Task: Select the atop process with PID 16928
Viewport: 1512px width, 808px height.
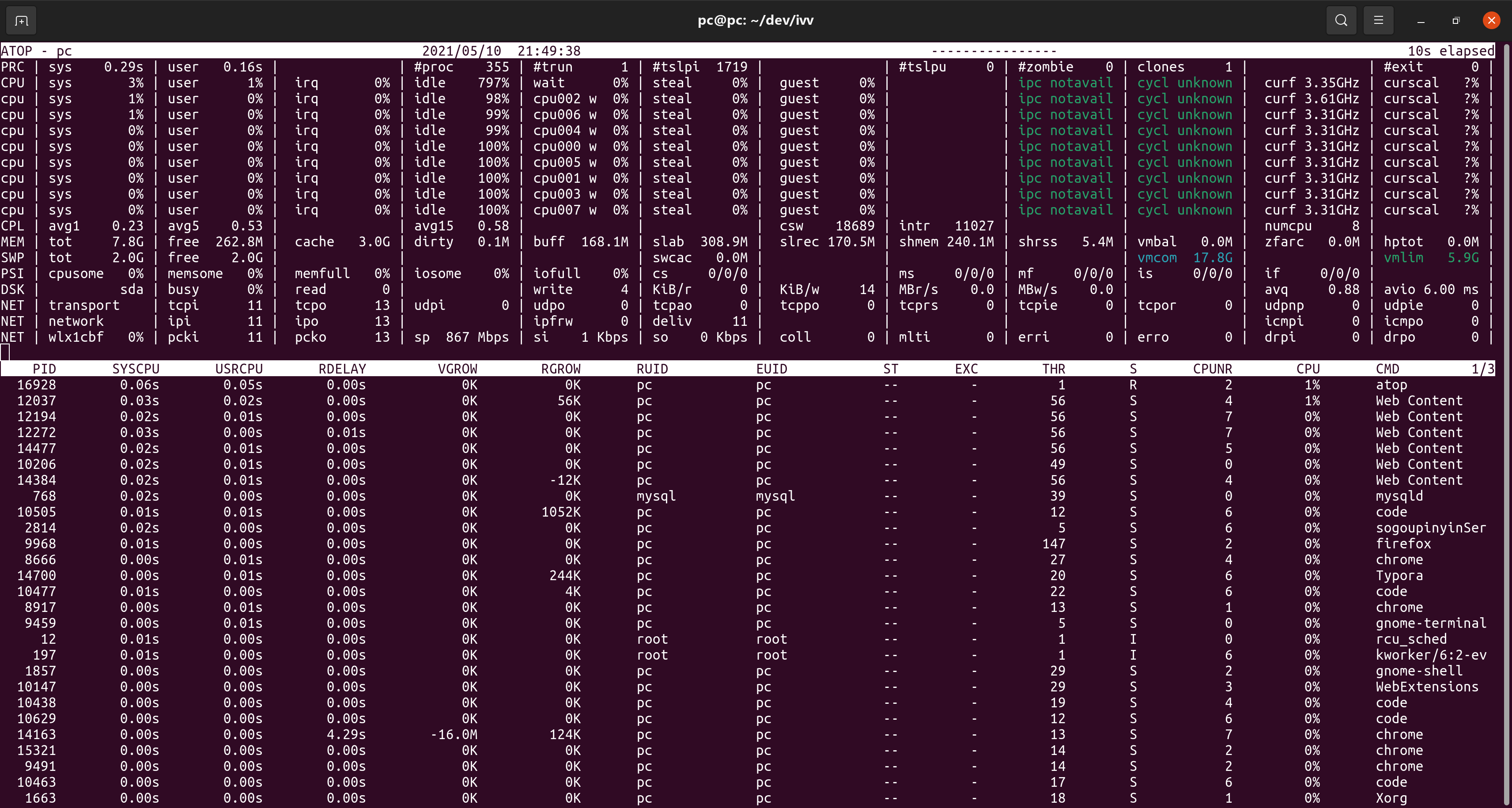Action: point(747,385)
